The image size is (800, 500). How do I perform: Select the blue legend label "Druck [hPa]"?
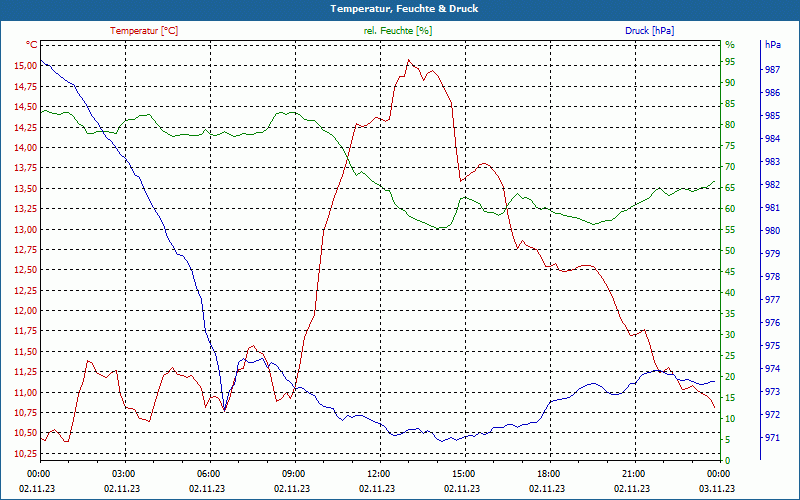click(x=649, y=31)
